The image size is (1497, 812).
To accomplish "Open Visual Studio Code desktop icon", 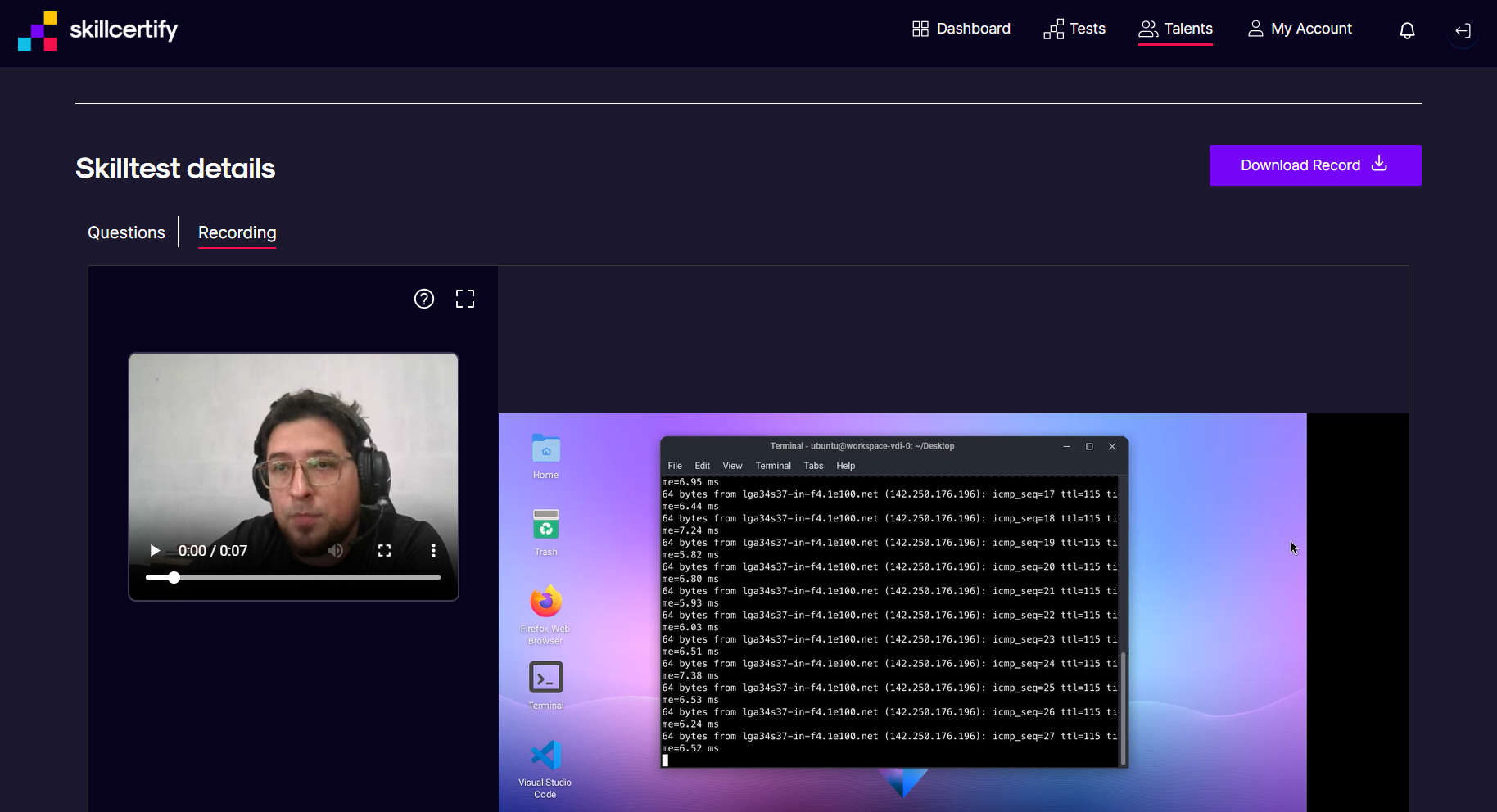I will pos(545,756).
